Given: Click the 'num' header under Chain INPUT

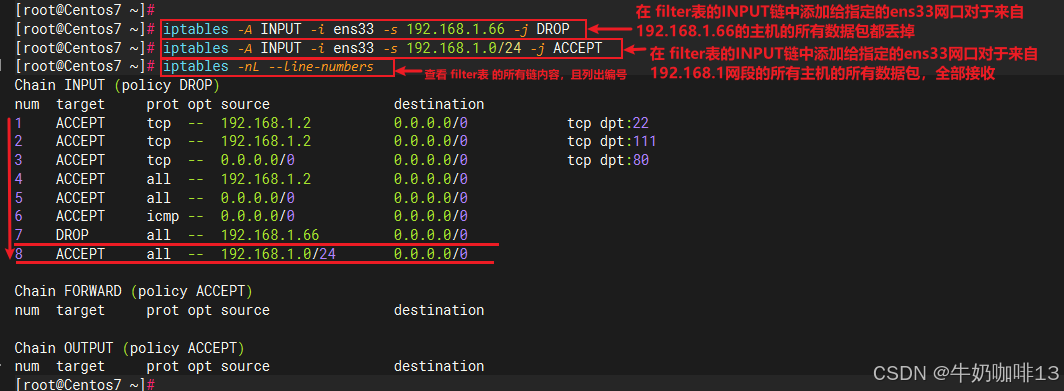Looking at the screenshot, I should pyautogui.click(x=26, y=104).
